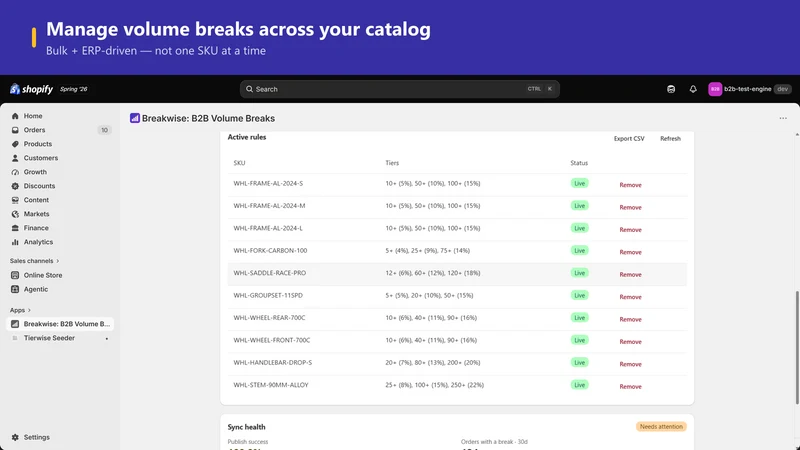The height and width of the screenshot is (450, 800).
Task: Click the Search input field
Action: [399, 89]
